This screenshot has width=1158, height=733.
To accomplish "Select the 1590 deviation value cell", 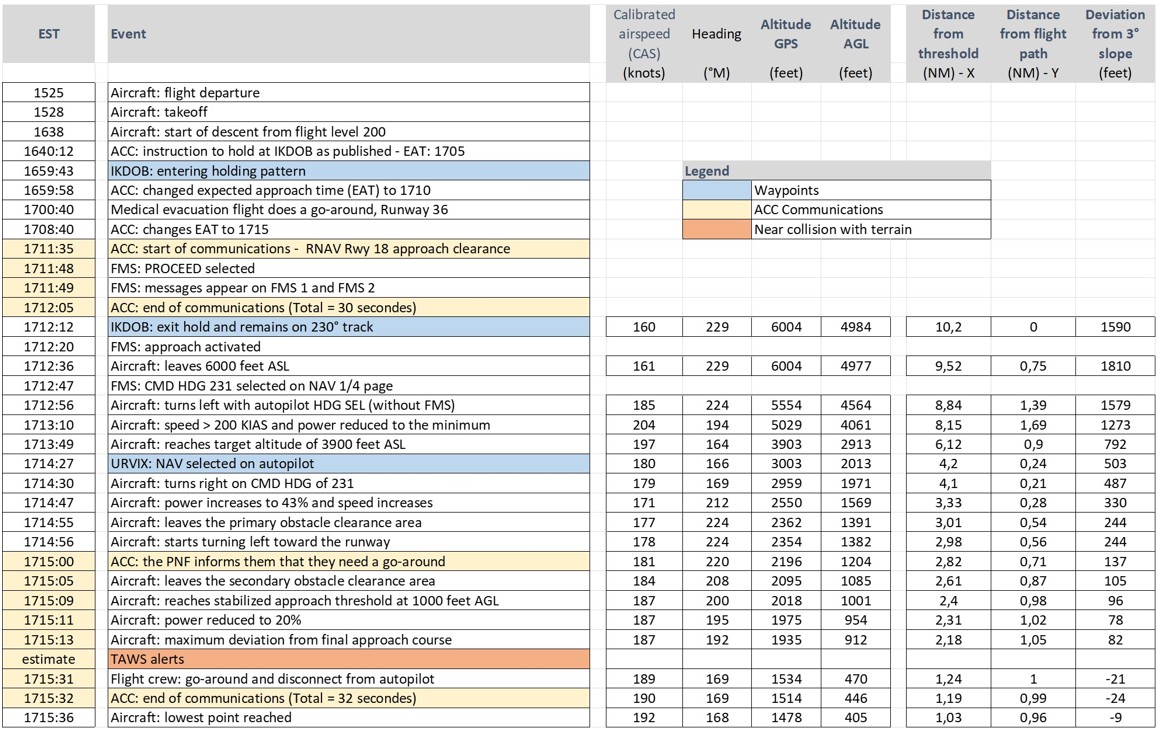I will (1114, 326).
